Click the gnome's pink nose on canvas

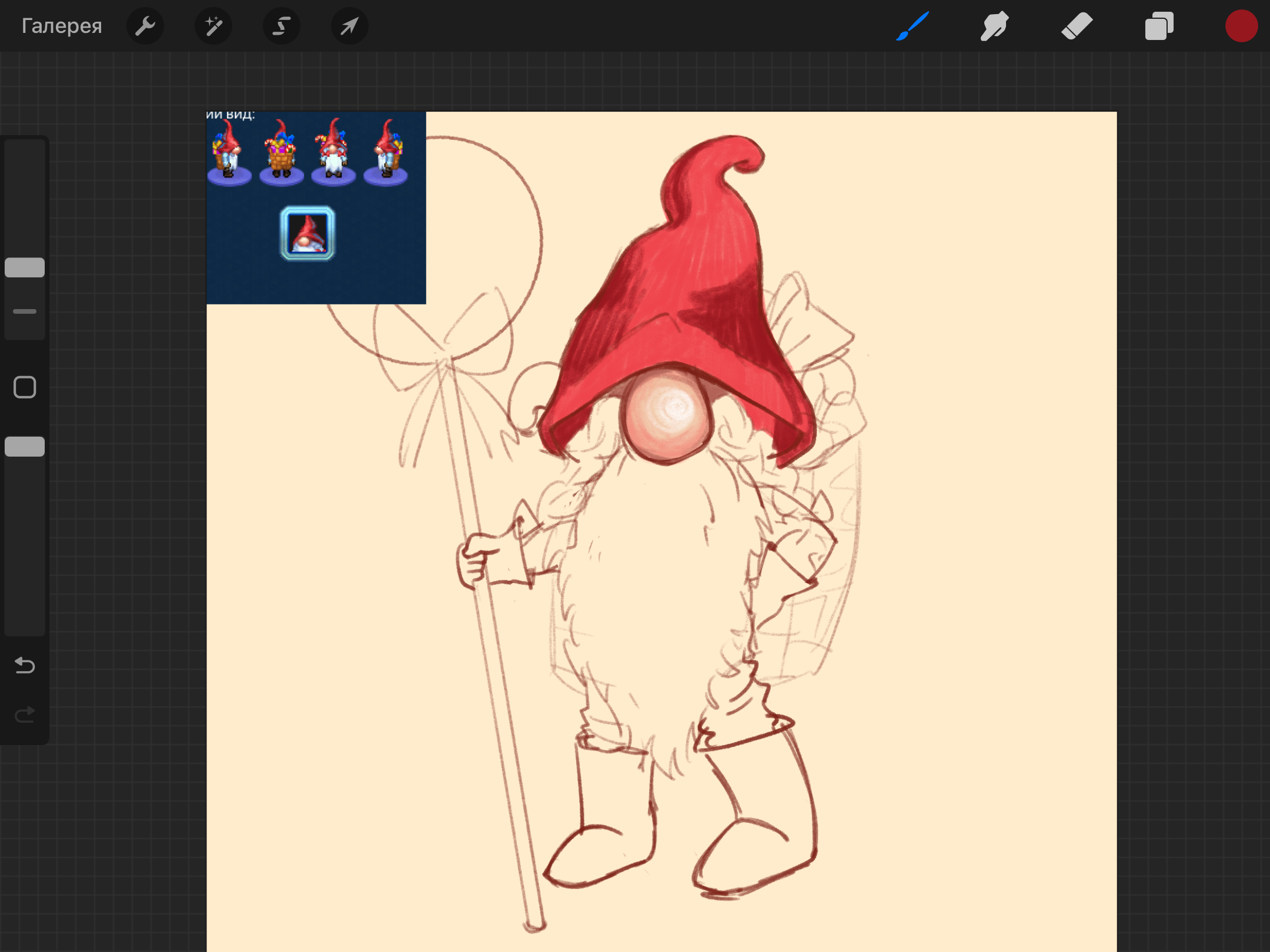pos(667,414)
